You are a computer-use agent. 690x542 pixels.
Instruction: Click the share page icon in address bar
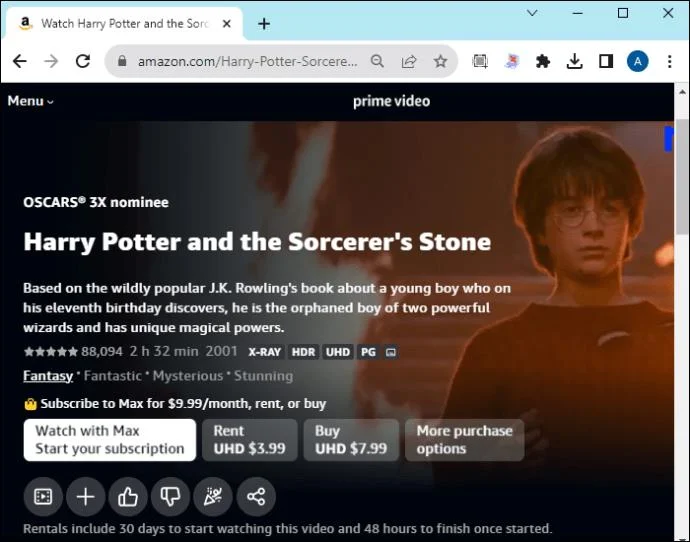click(409, 61)
